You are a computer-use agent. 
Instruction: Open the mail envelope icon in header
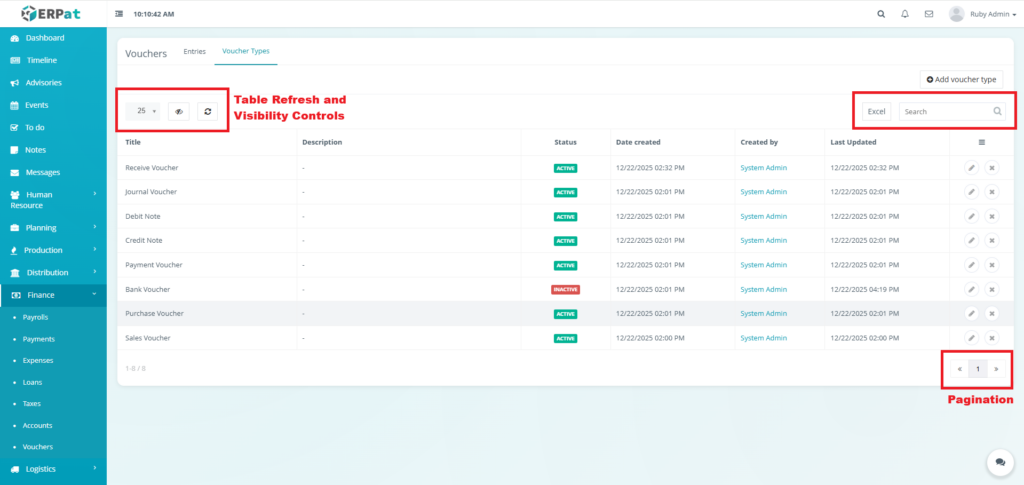point(929,14)
